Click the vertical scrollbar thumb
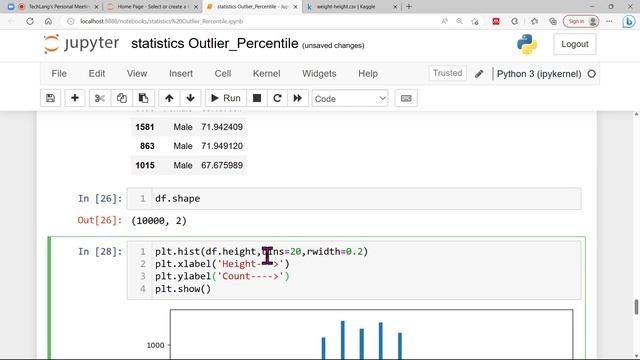640x360 pixels. (x=636, y=307)
